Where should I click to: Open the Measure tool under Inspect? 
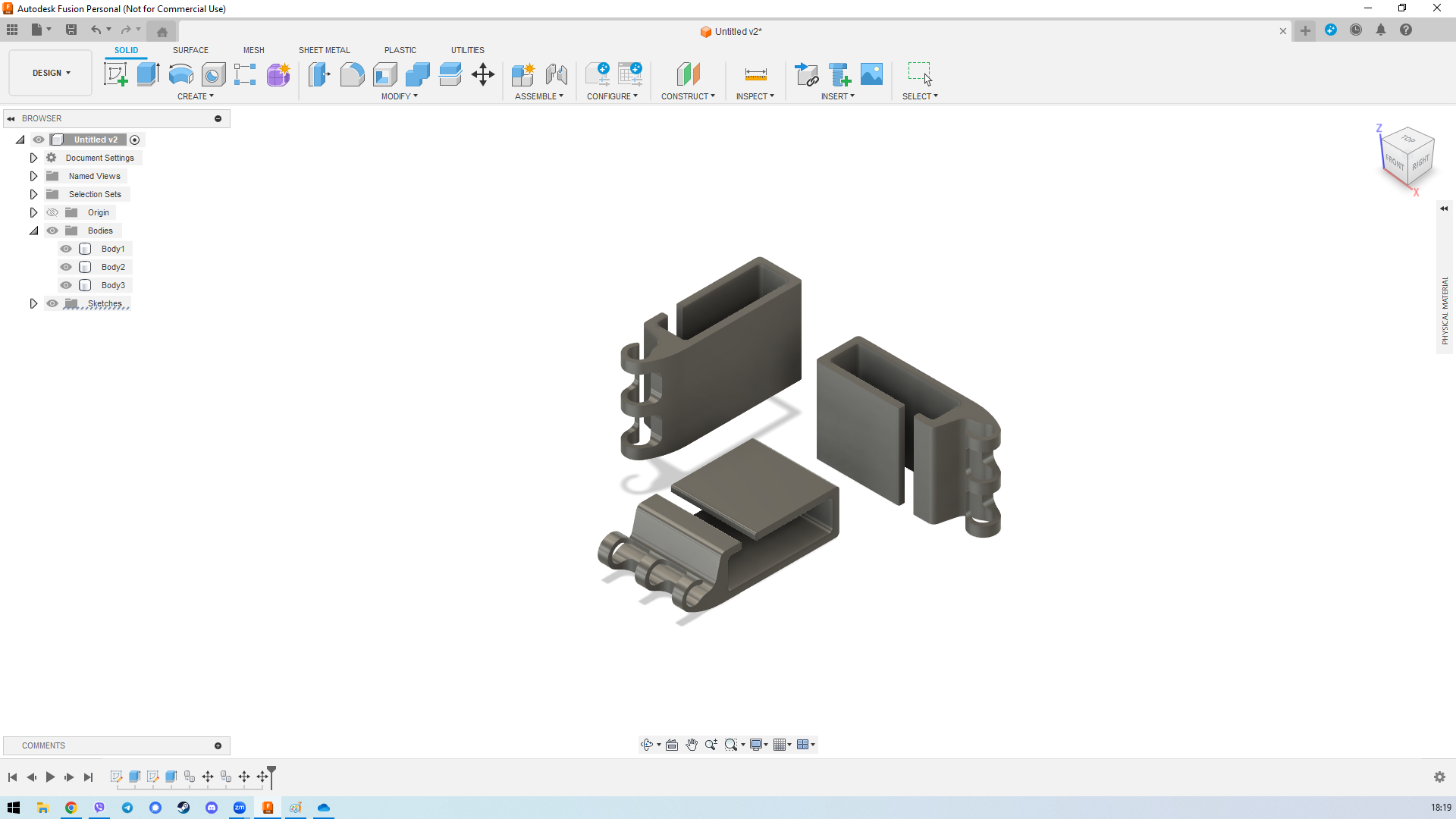pyautogui.click(x=755, y=74)
